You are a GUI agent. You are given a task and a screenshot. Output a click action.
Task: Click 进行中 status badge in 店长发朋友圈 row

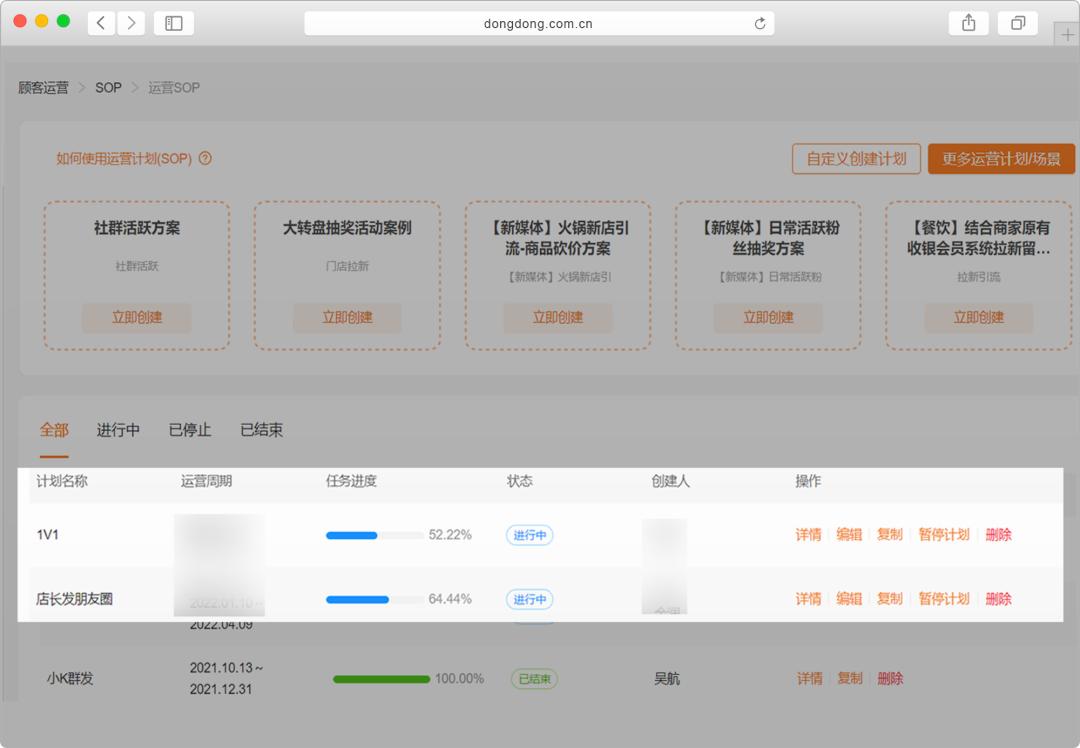(530, 599)
